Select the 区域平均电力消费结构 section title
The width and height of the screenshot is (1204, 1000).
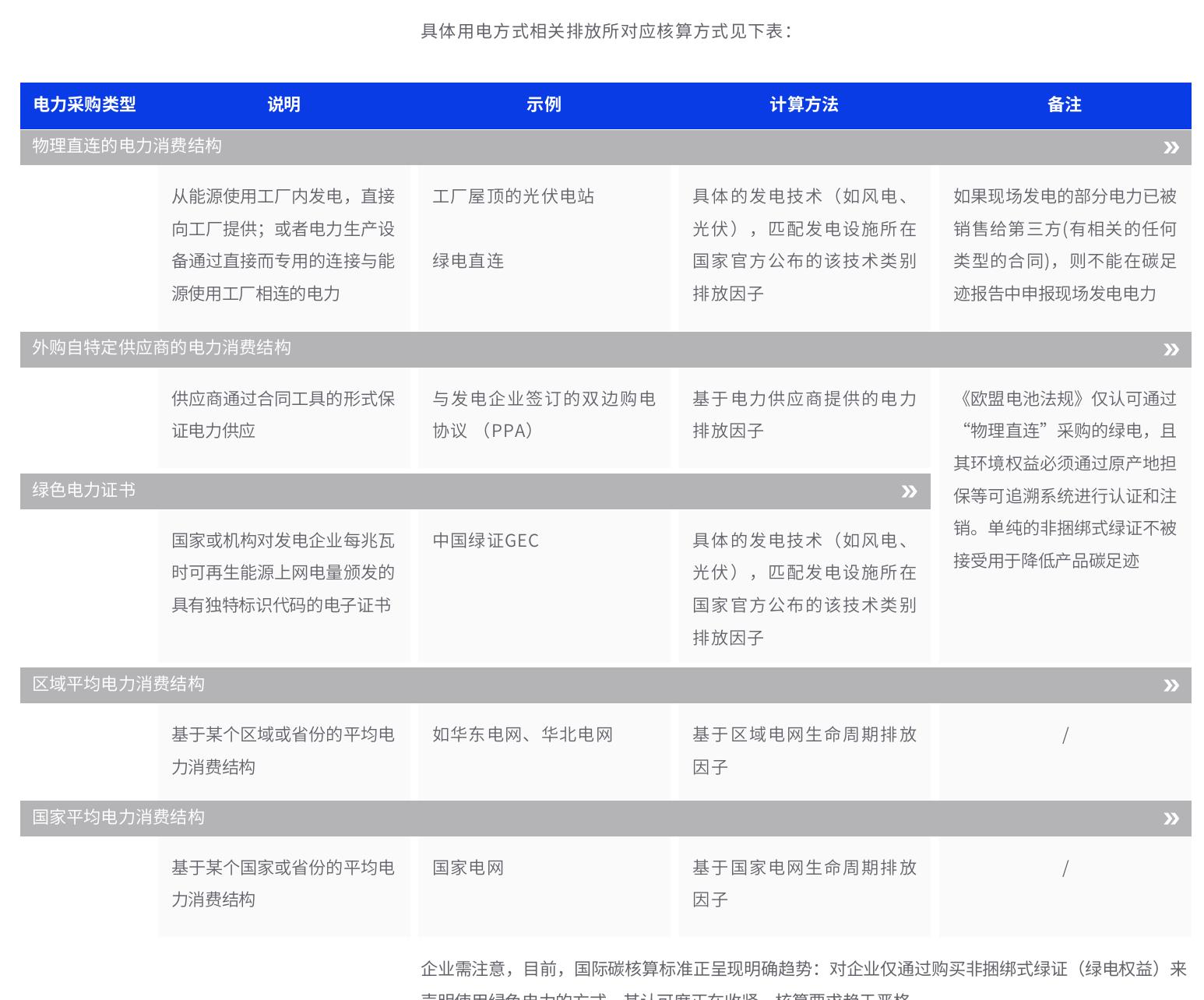118,684
